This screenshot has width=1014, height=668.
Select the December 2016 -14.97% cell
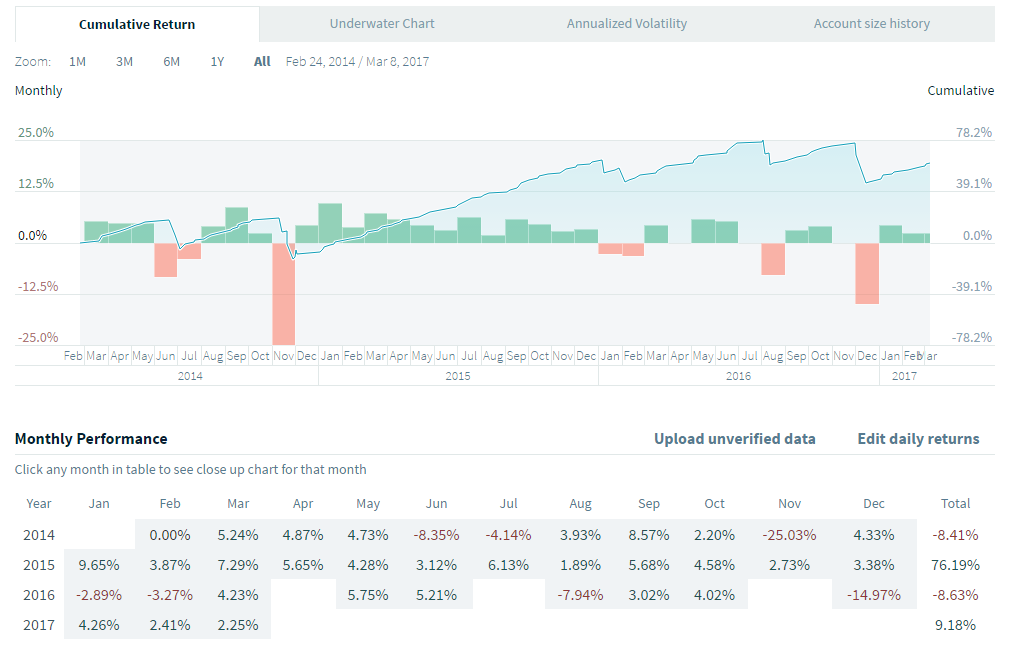[x=873, y=595]
